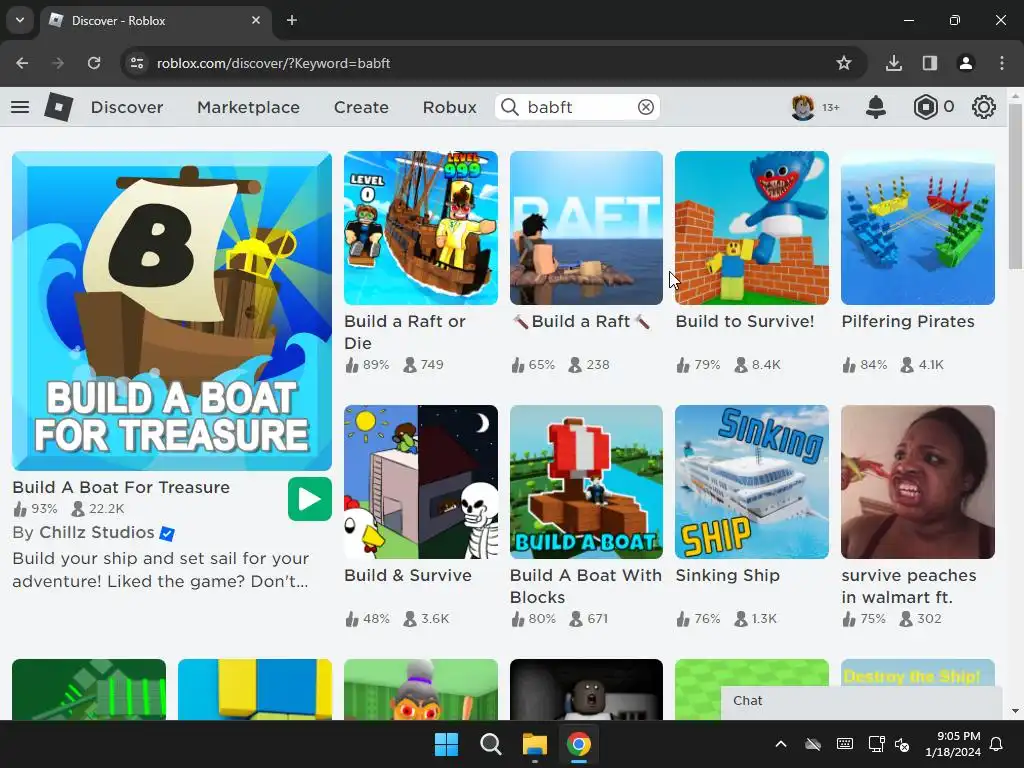Open Chrome profile icon
Viewport: 1024px width, 768px height.
tap(966, 63)
